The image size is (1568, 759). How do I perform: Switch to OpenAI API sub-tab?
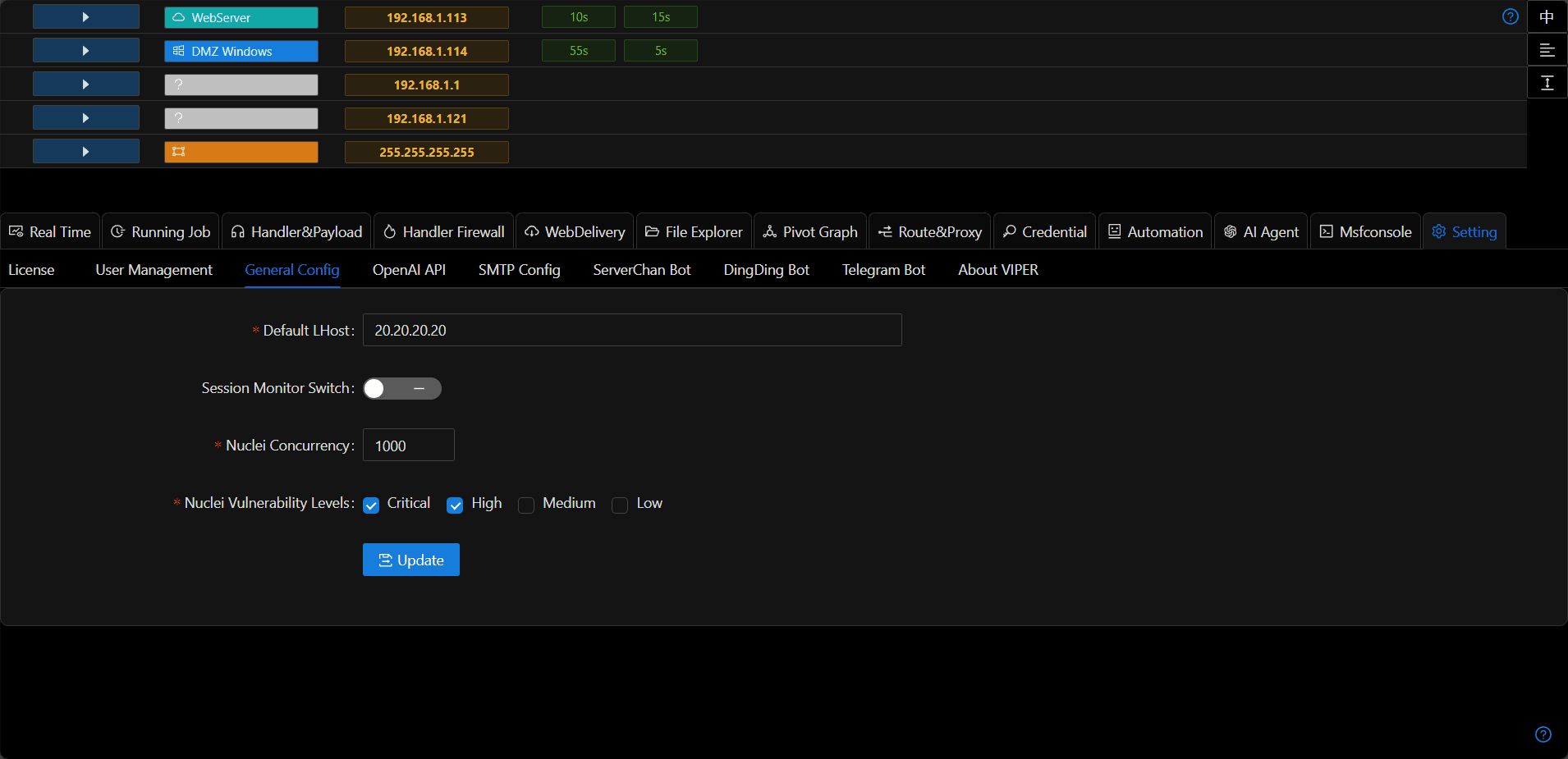point(409,270)
